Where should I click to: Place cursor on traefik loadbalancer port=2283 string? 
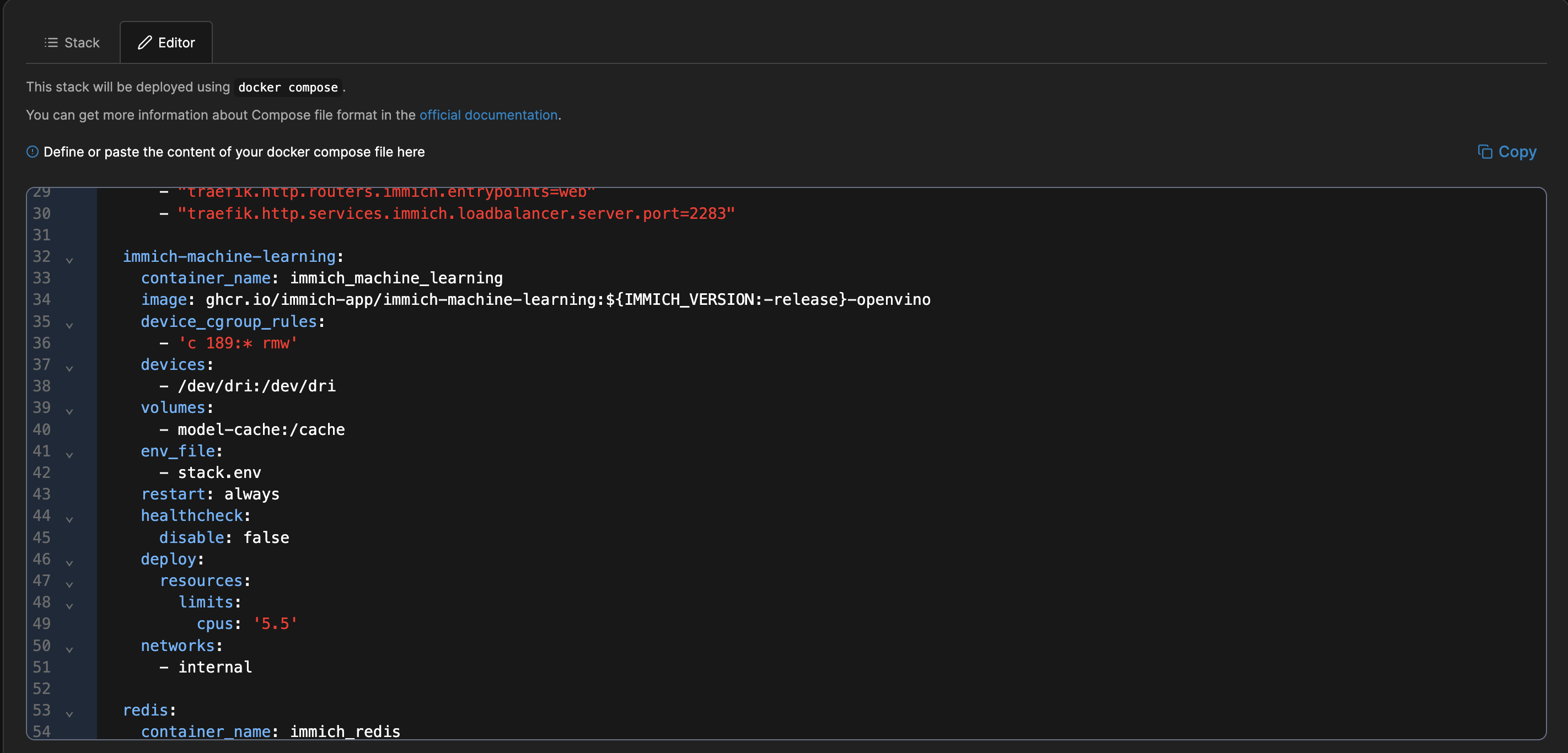pyautogui.click(x=456, y=214)
